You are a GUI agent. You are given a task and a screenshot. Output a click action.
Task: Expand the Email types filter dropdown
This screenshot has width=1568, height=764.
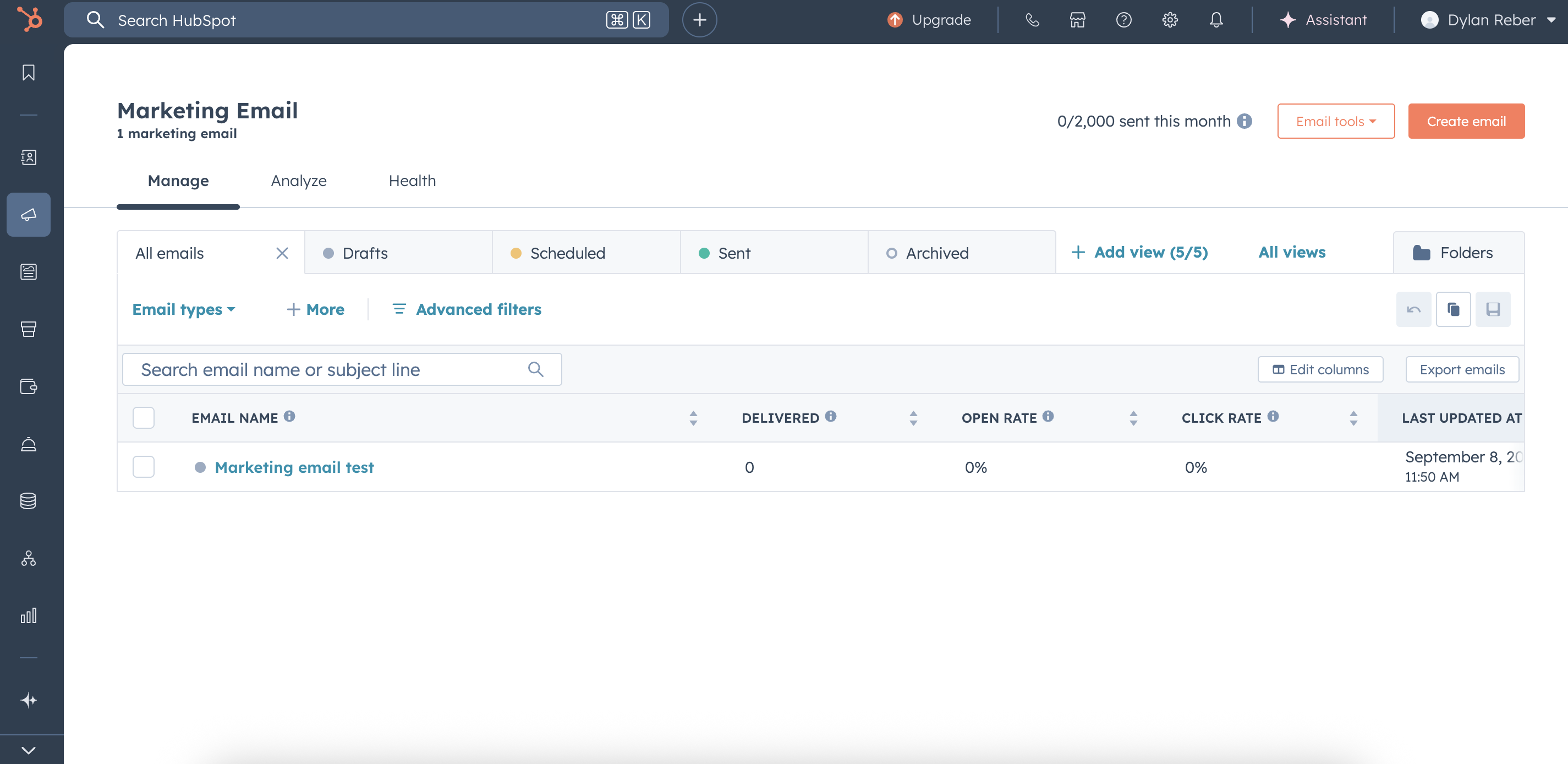tap(183, 309)
